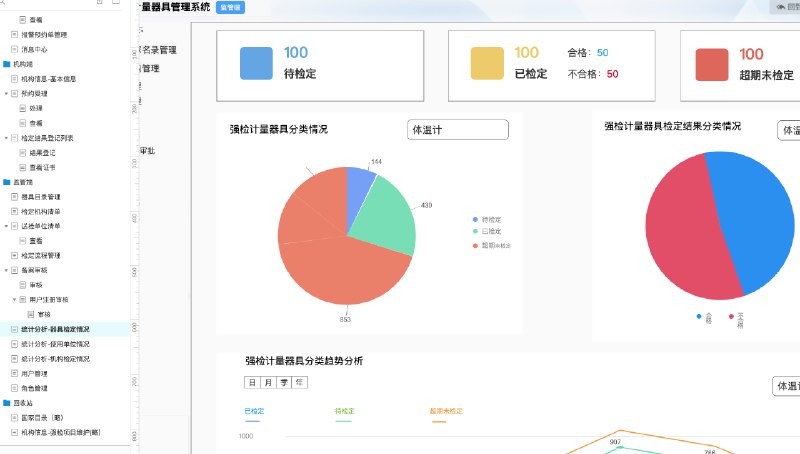800x454 pixels.
Task: Open 审核 page icon under 备案审核
Action: [22, 285]
